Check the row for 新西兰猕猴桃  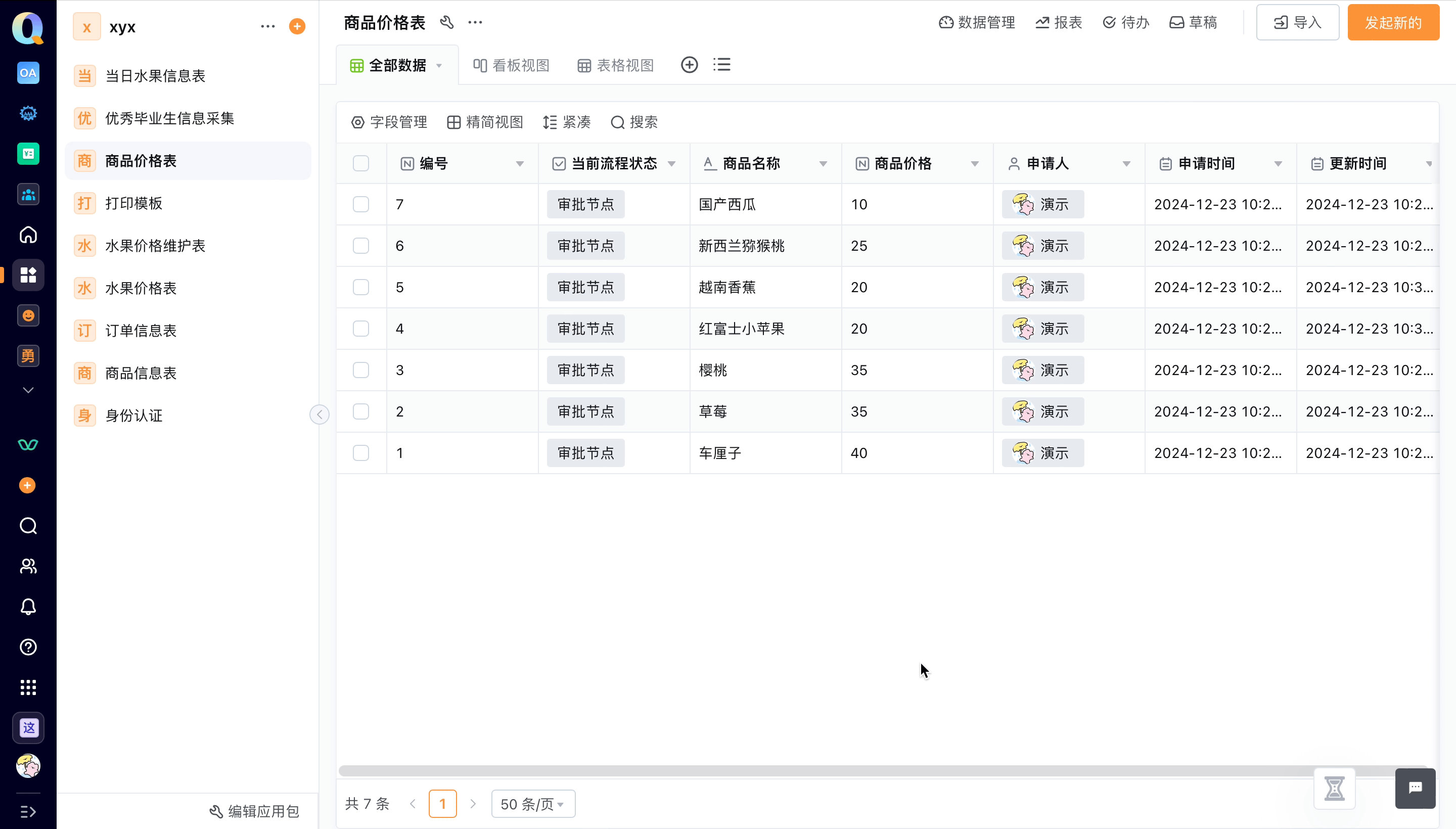[361, 245]
